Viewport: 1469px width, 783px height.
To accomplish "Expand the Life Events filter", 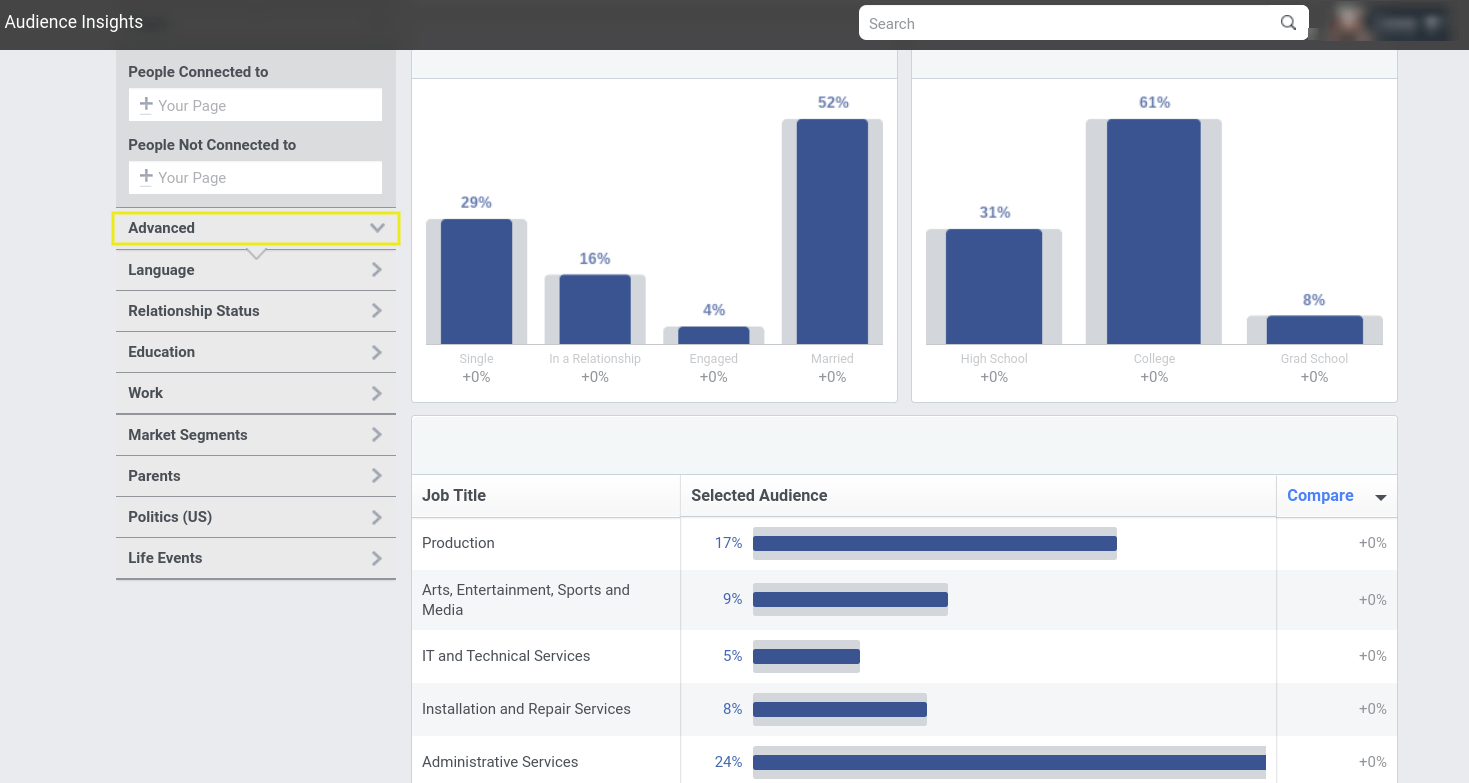I will (x=256, y=558).
